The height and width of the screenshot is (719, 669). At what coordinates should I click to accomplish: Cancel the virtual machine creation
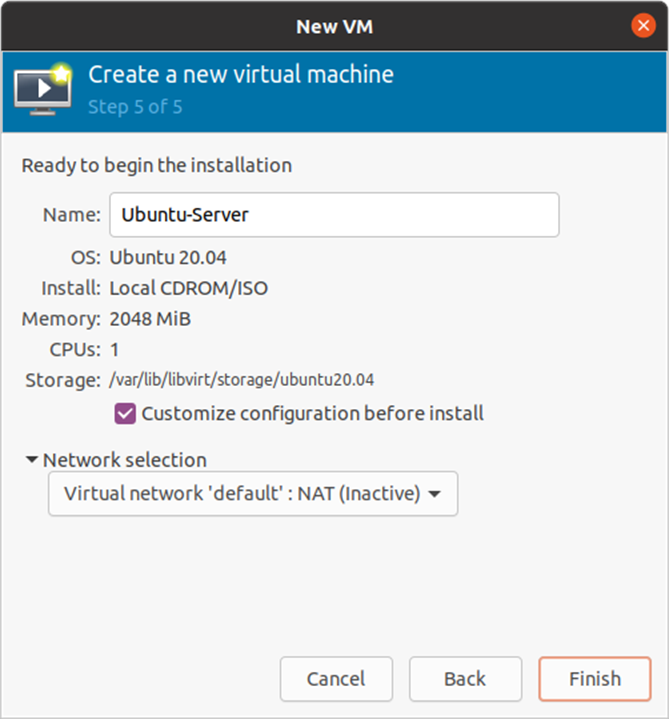click(336, 679)
